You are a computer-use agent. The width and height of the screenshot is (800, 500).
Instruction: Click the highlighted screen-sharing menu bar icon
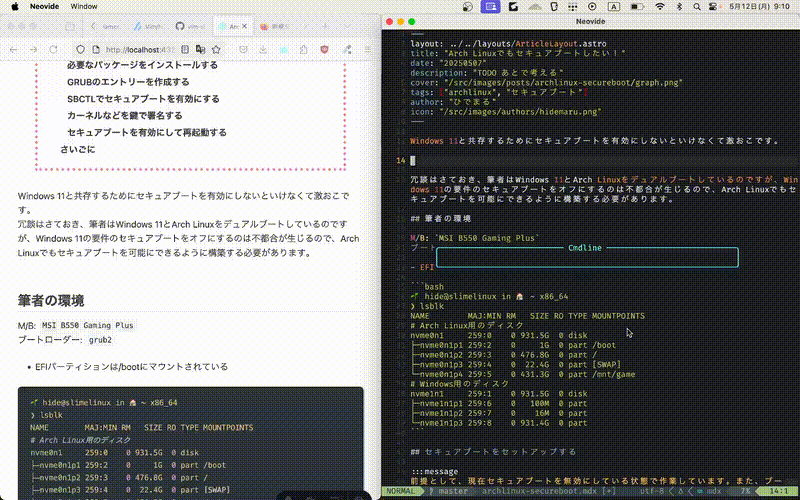(490, 7)
